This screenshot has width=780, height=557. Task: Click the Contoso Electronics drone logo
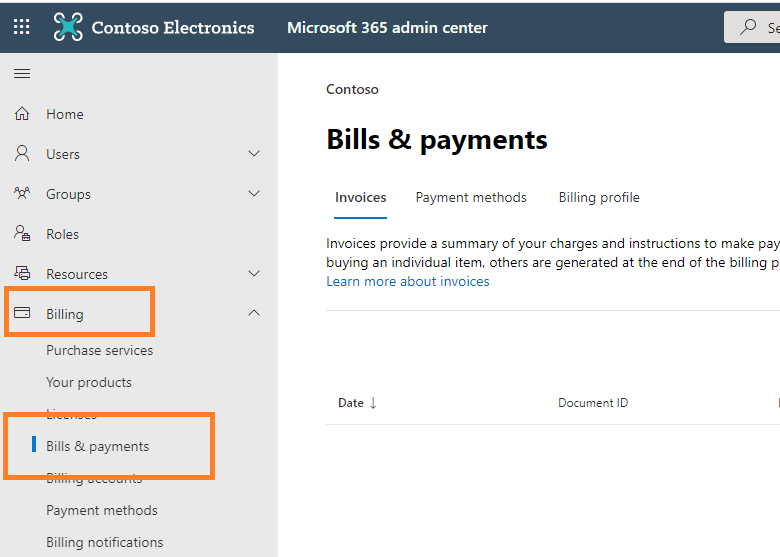point(68,27)
